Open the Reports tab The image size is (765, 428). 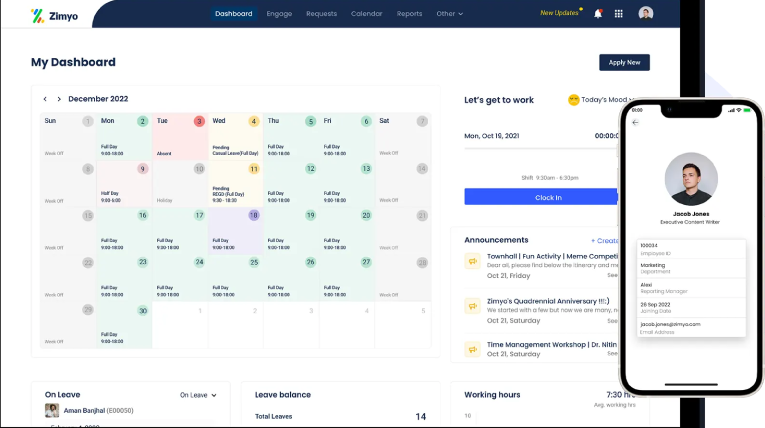point(409,14)
